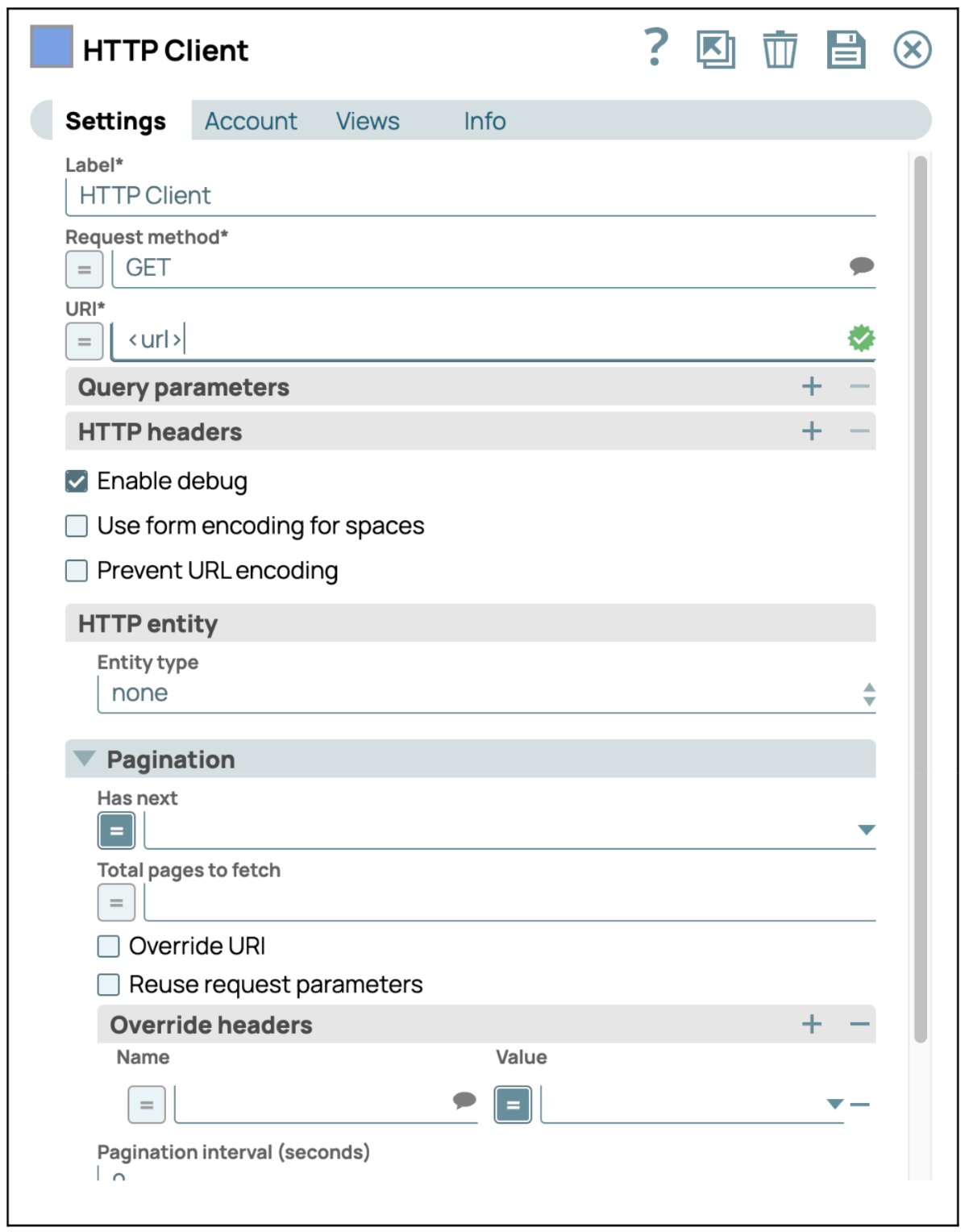Switch to the Info tab
The width and height of the screenshot is (969, 1232).
click(484, 121)
